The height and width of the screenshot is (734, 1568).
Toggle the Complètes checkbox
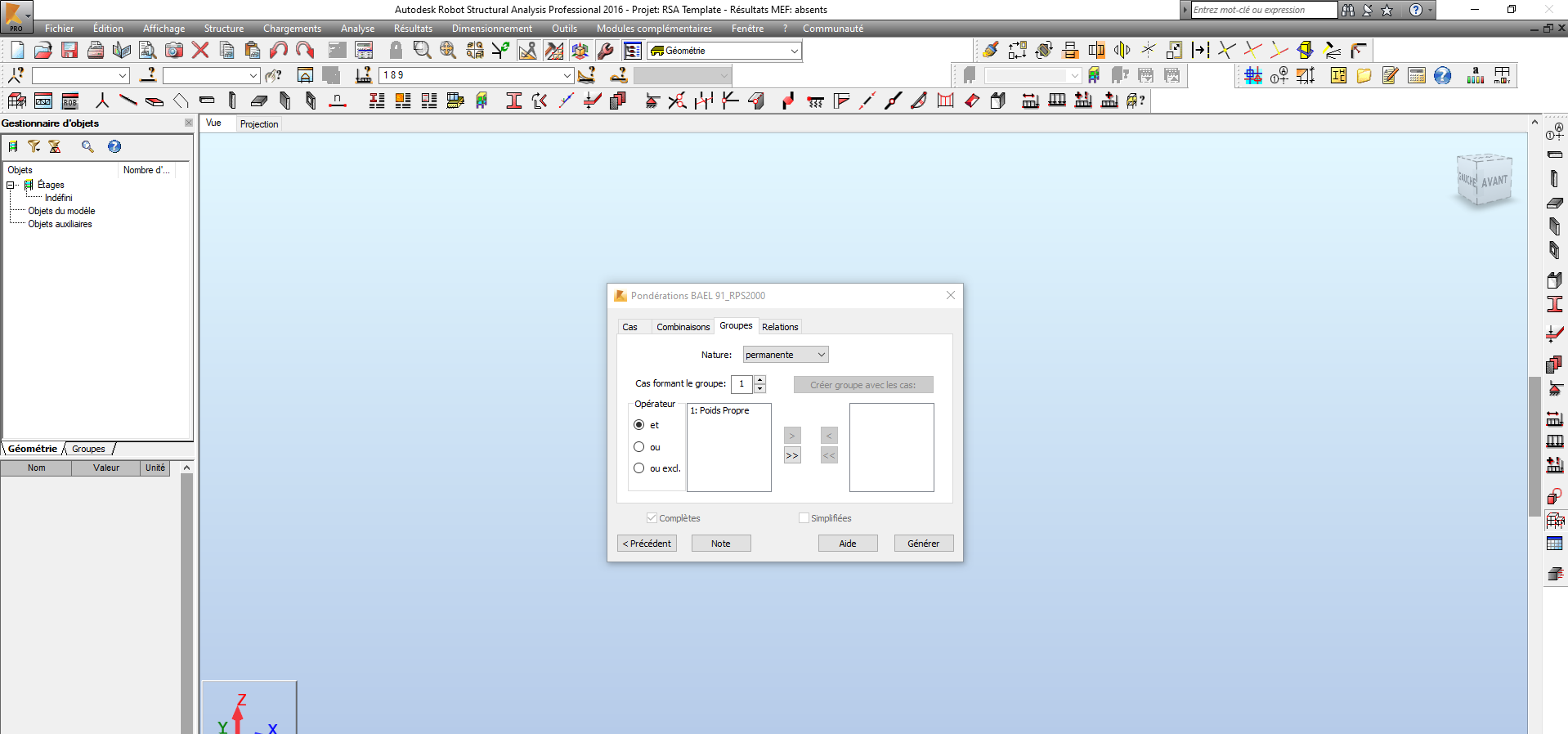click(x=652, y=518)
